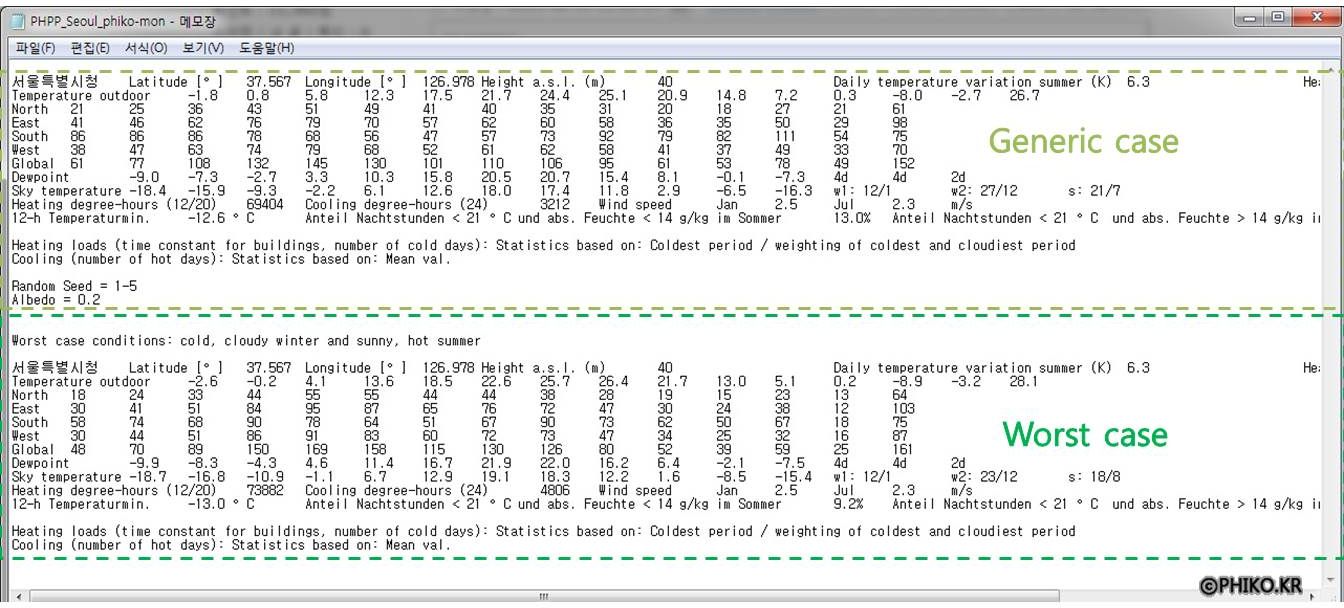Open the 편집(E) menu
Viewport: 1344px width, 608px height.
[x=90, y=48]
